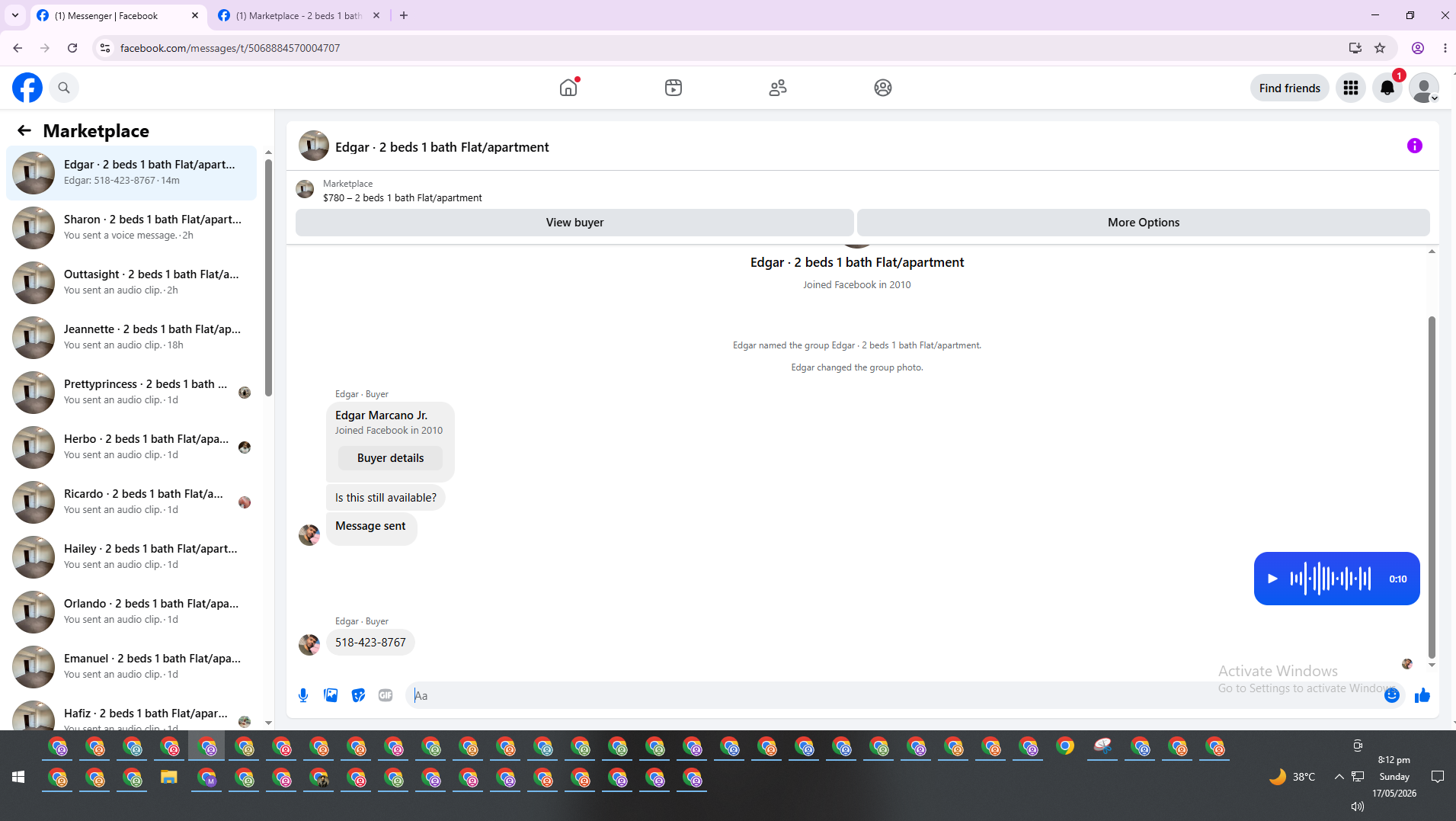Open the Facebook menu grid icon

click(x=1351, y=88)
